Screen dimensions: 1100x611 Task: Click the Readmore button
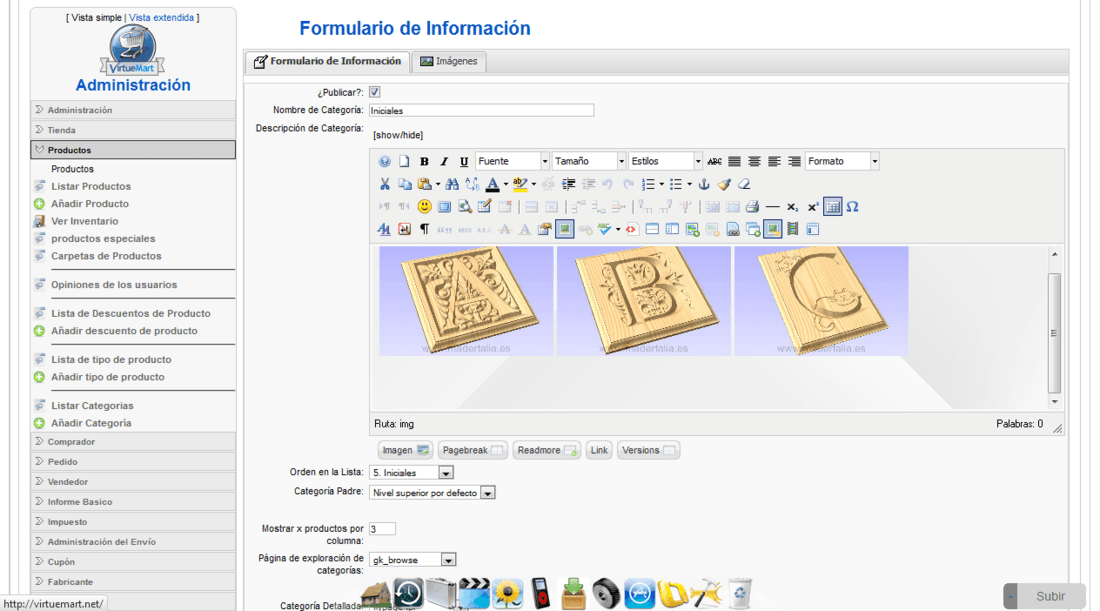[546, 450]
